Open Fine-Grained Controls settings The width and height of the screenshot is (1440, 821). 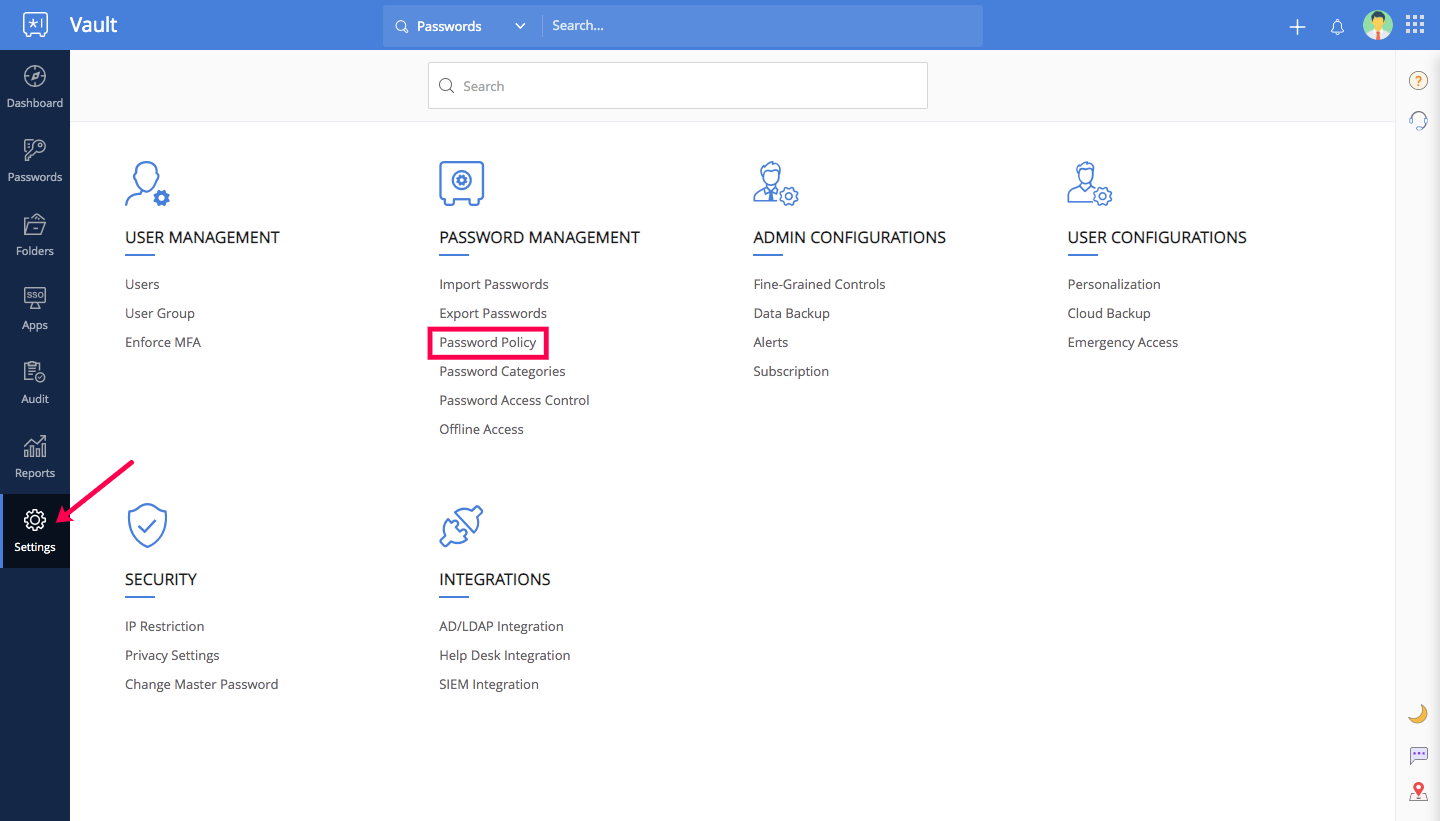819,284
